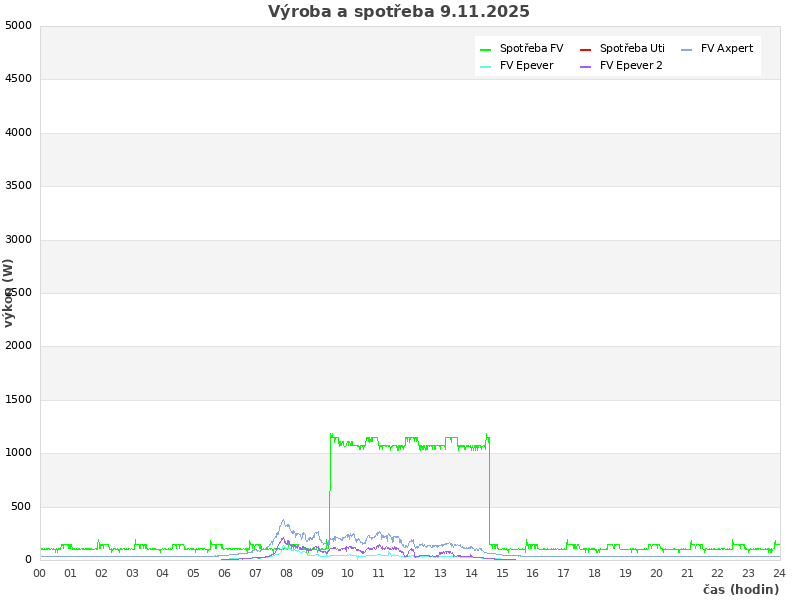This screenshot has height=600, width=800.
Task: Click the 3500 tick on the power axis
Action: pyautogui.click(x=18, y=186)
